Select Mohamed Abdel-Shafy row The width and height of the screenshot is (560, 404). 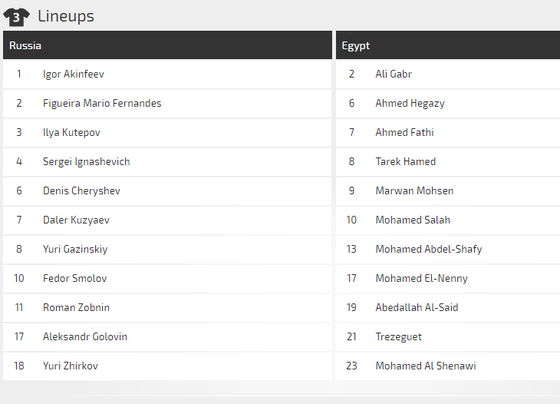point(448,249)
